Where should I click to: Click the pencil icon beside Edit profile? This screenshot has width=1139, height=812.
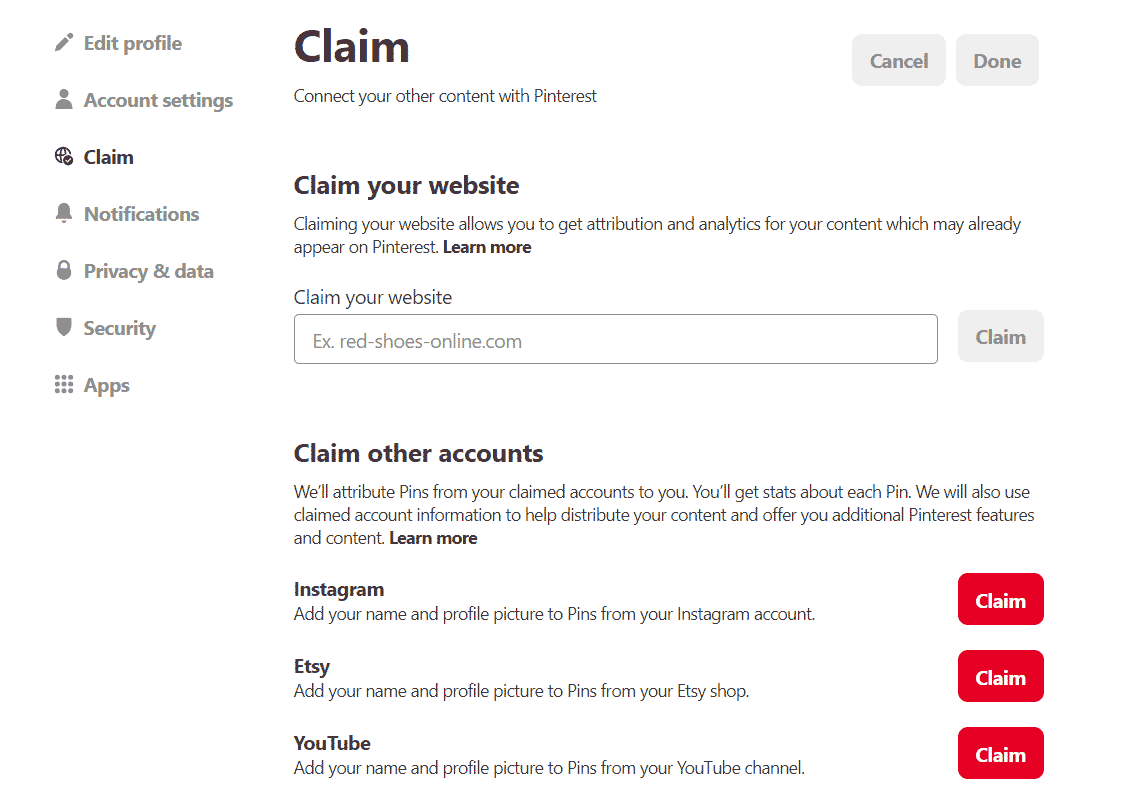point(64,43)
